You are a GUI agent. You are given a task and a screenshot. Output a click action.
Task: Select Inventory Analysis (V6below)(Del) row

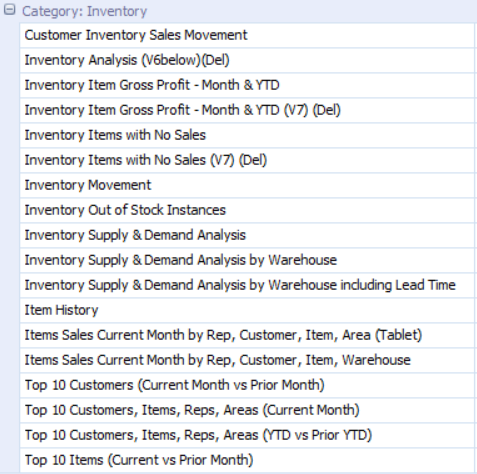pos(247,60)
